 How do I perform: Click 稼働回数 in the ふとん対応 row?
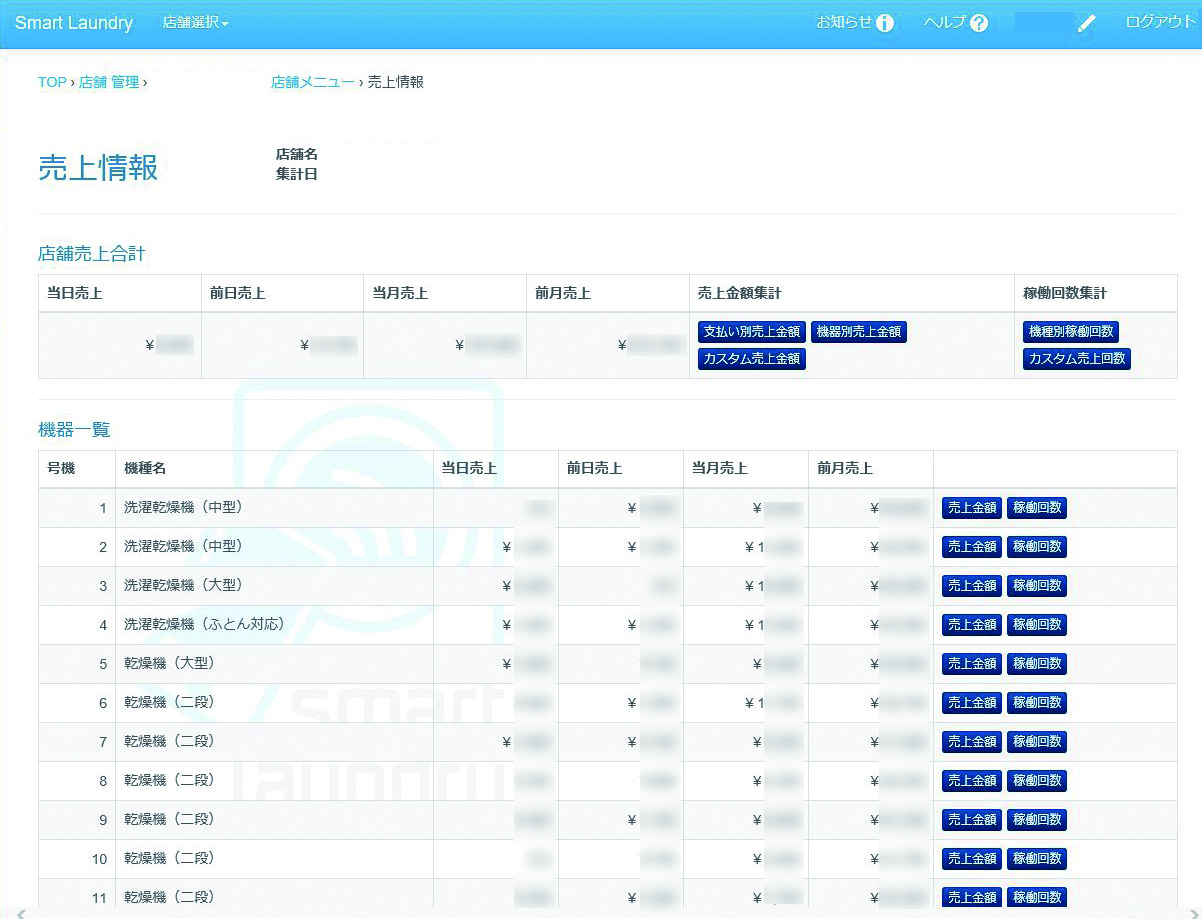coord(1037,625)
